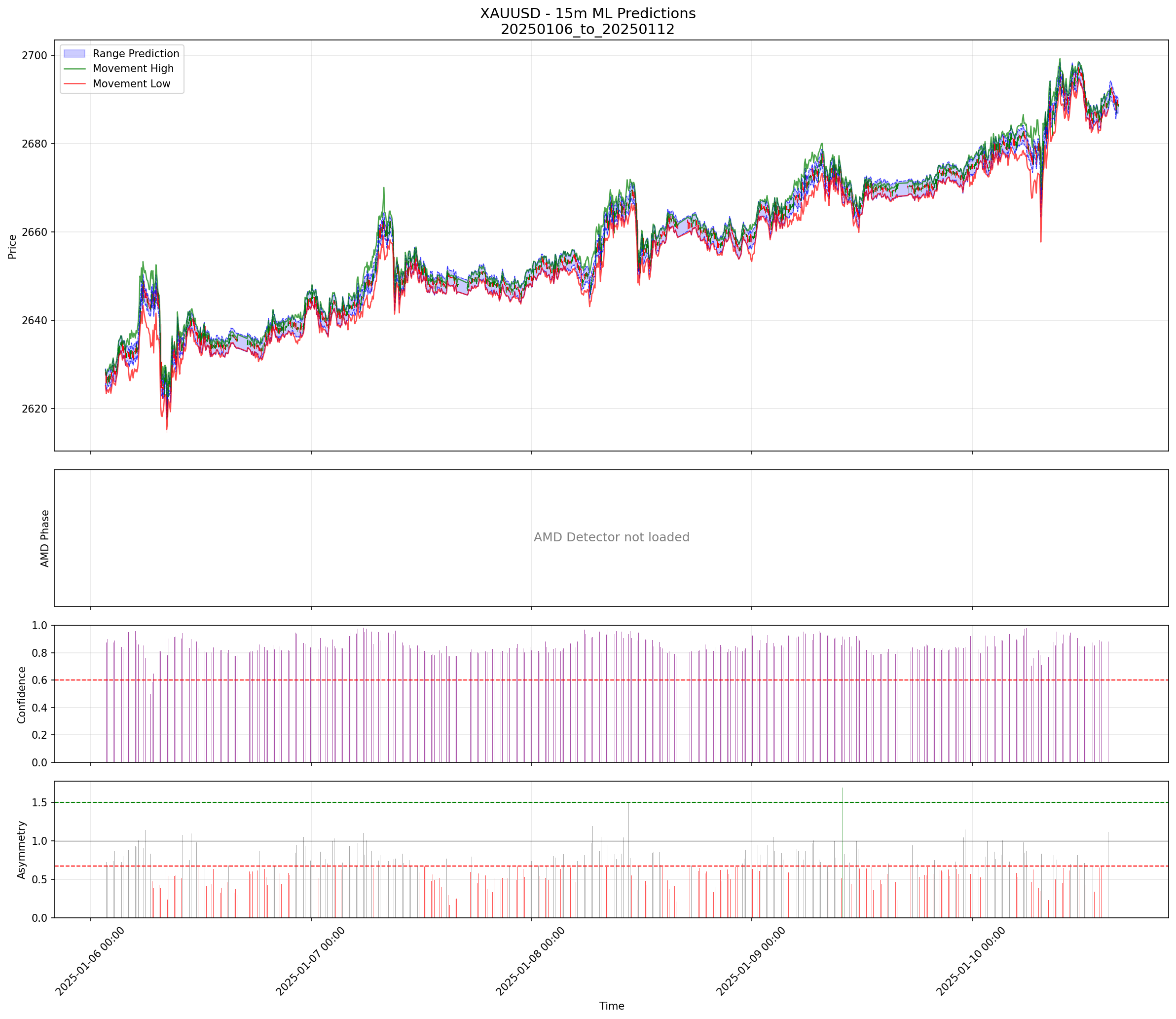Click the 2025-01-08 00:00 x-axis label

click(530, 961)
